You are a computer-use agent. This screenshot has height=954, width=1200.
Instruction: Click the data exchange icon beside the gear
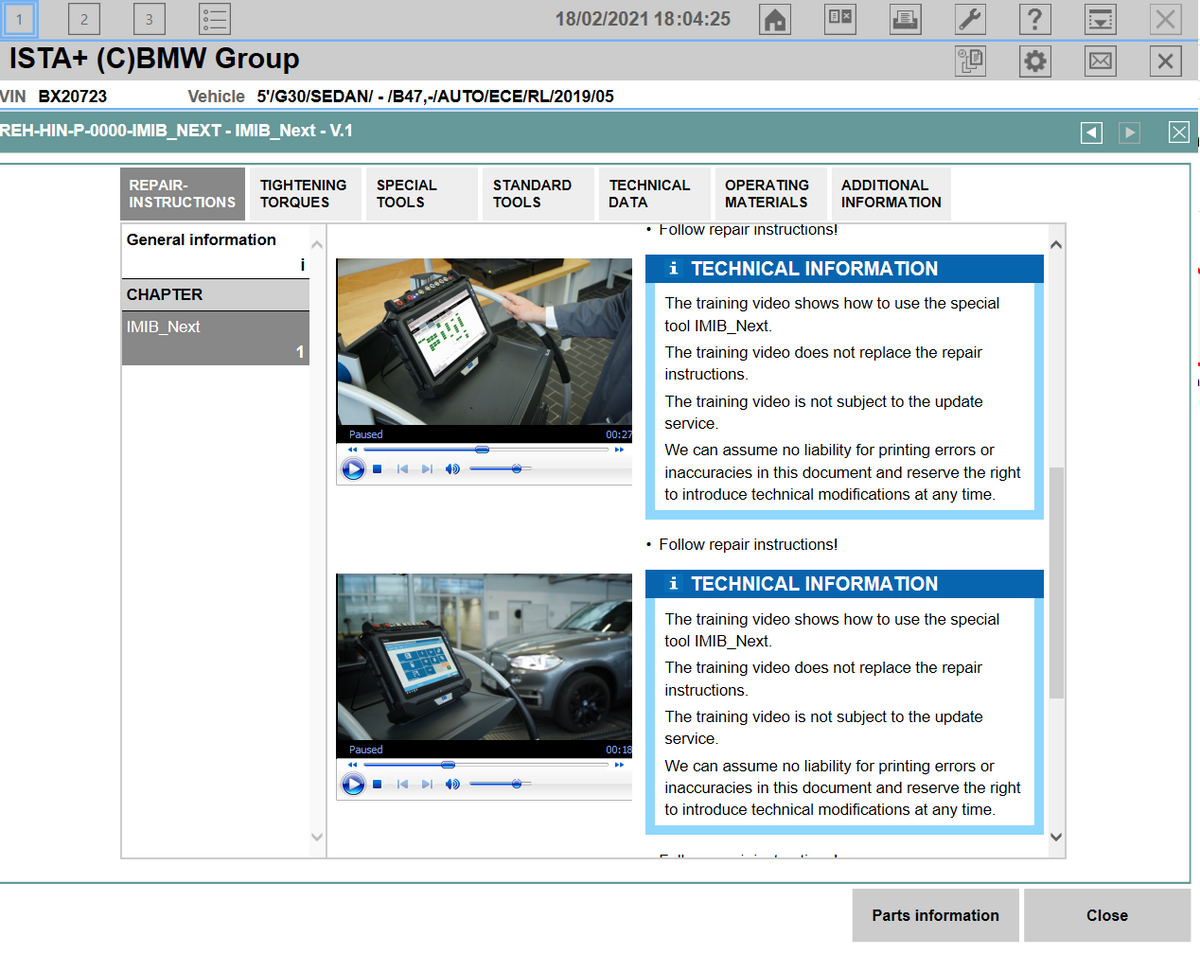coord(970,61)
